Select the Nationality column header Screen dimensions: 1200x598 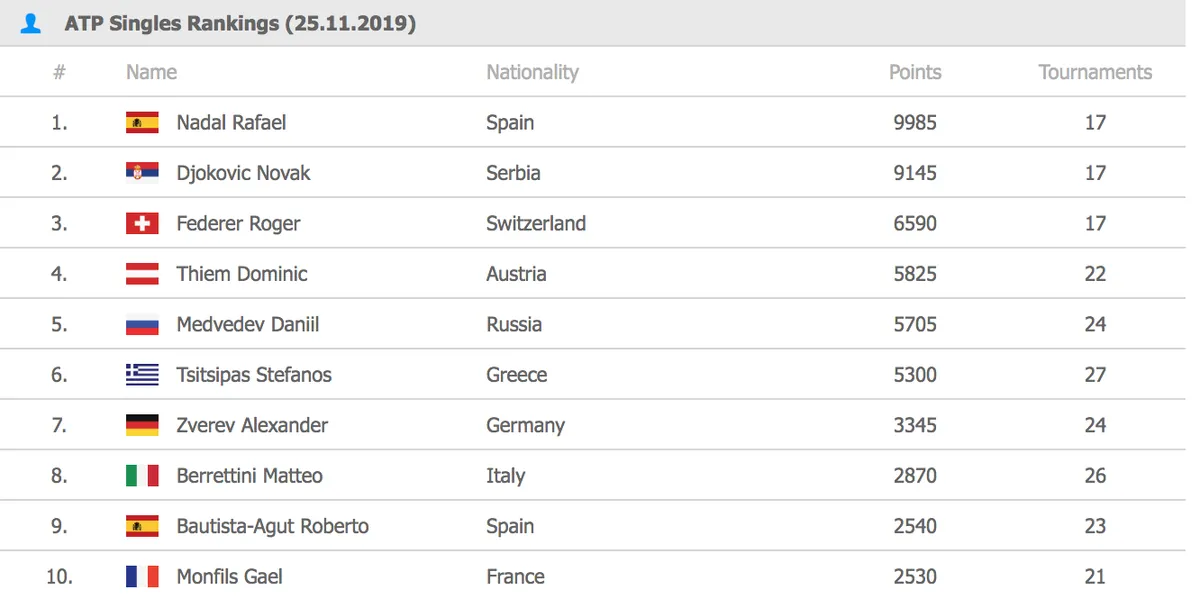pyautogui.click(x=532, y=72)
